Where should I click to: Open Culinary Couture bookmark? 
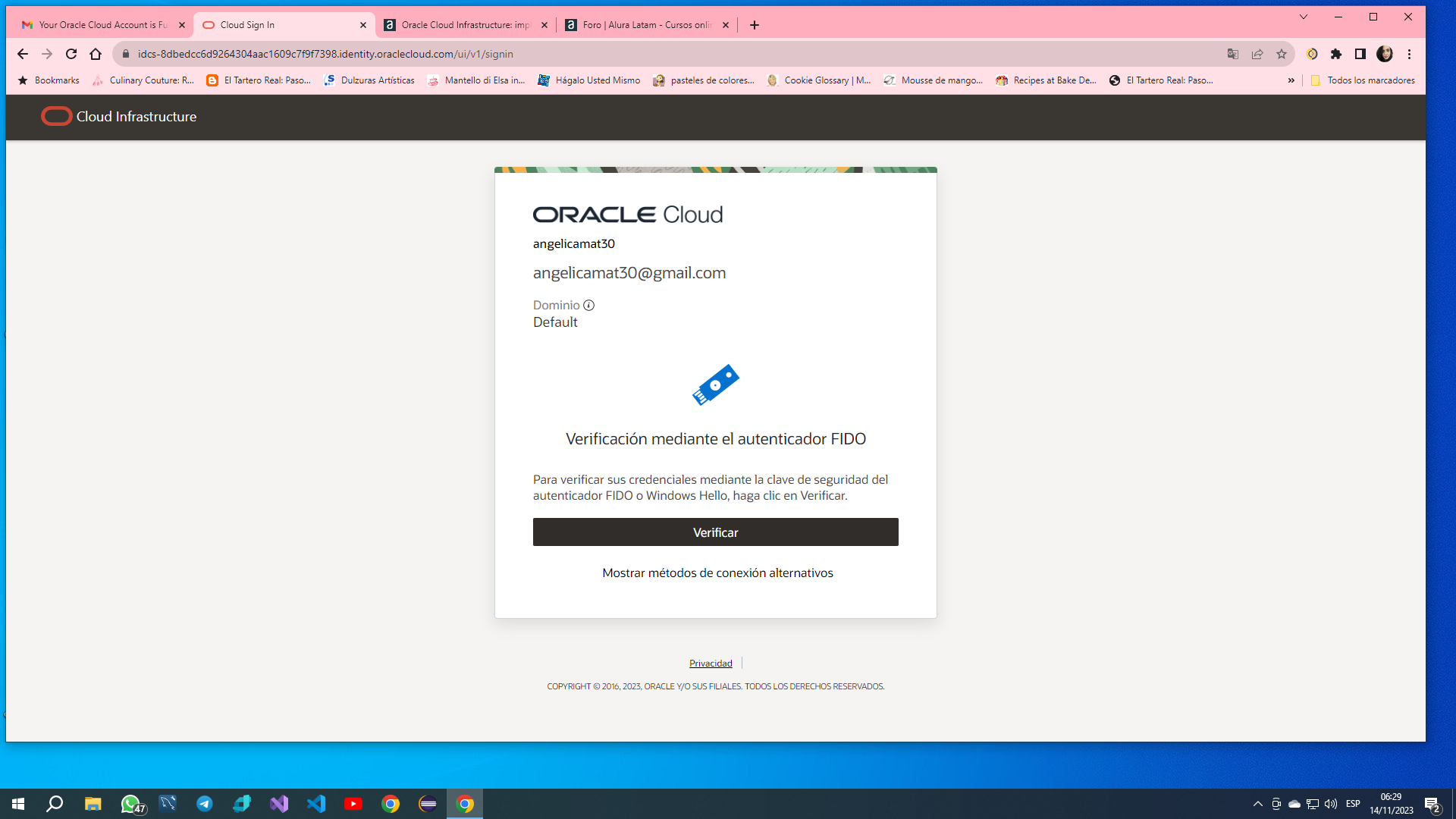[143, 80]
